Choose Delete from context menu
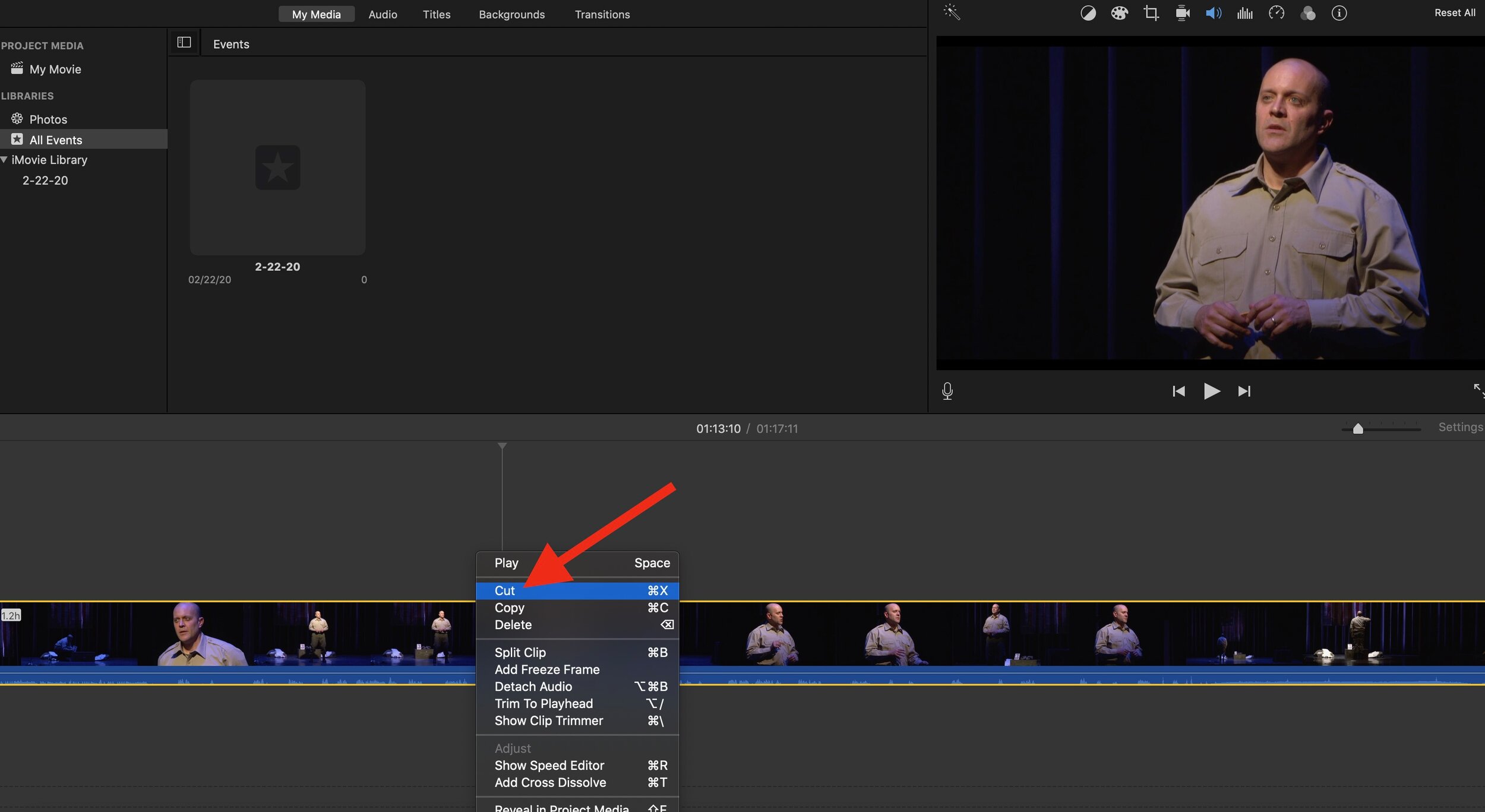The image size is (1485, 812). (x=577, y=625)
